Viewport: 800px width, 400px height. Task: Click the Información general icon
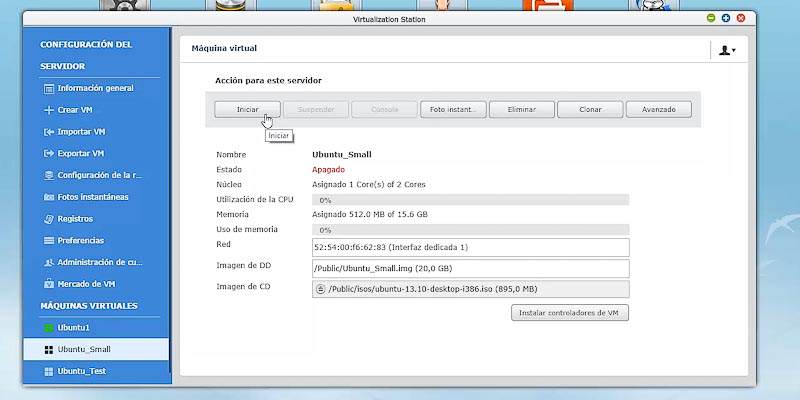(x=49, y=89)
